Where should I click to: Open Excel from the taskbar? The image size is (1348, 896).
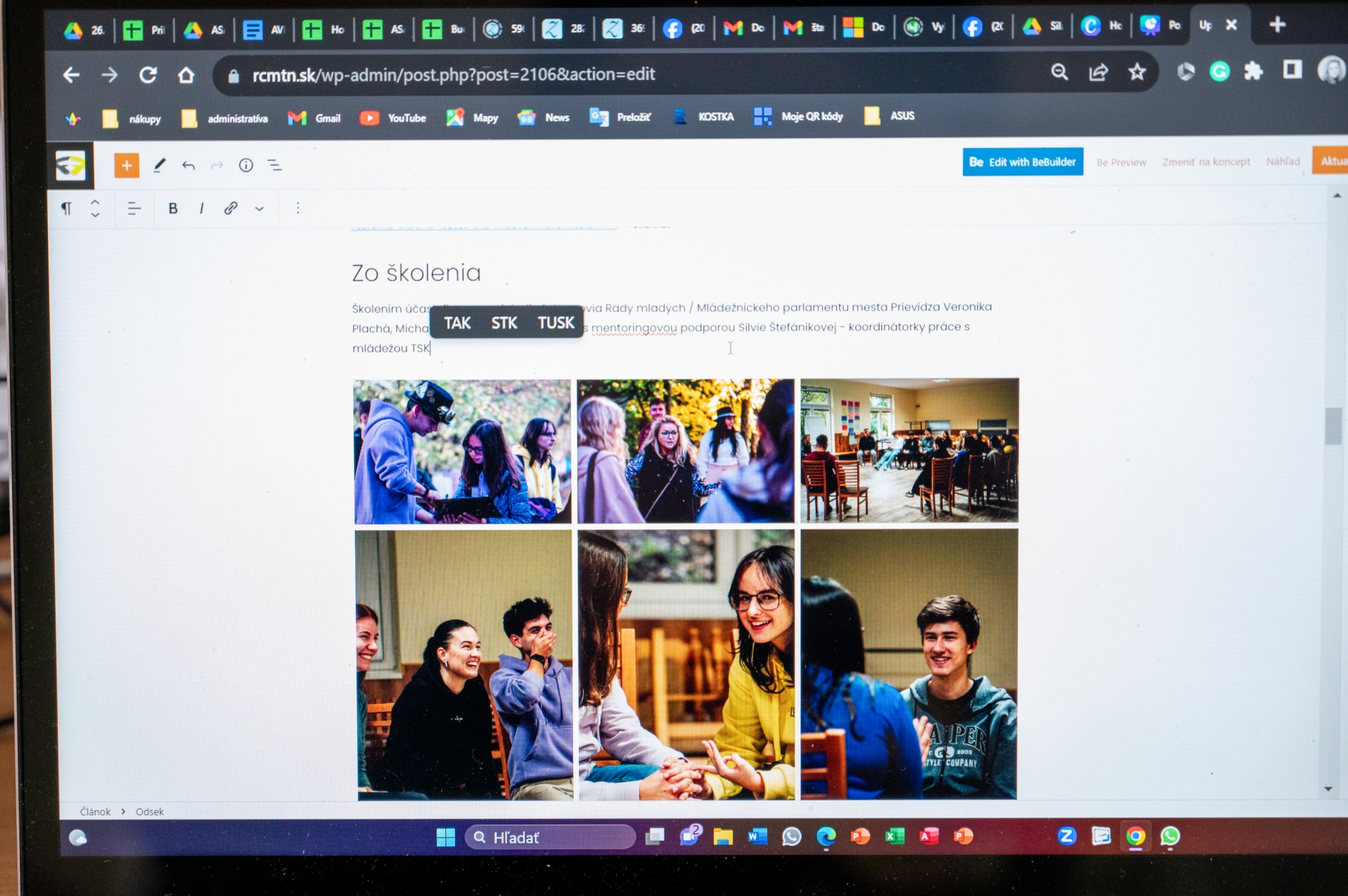pos(894,837)
